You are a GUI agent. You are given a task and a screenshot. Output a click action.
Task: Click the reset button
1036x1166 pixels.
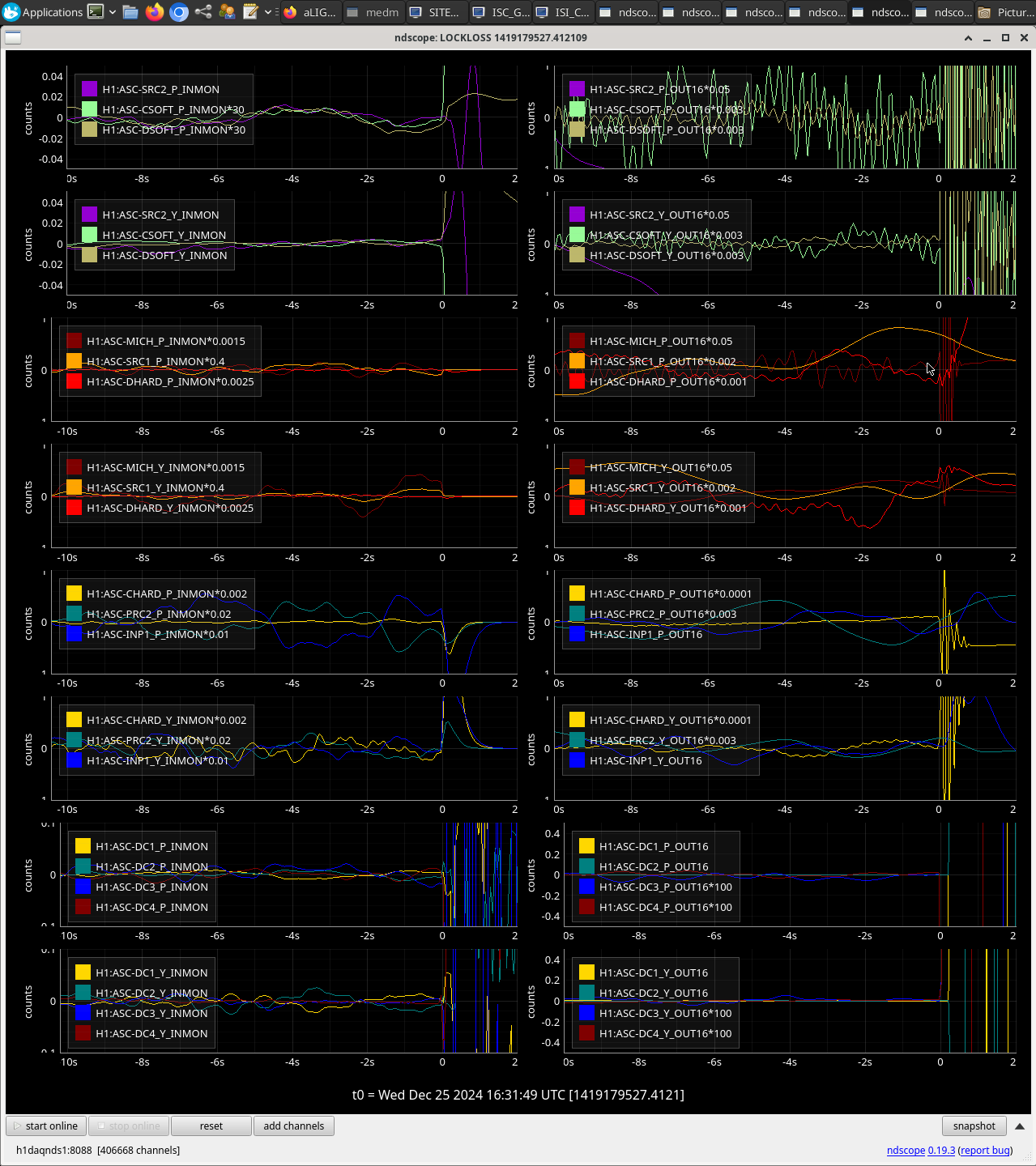click(x=211, y=1126)
